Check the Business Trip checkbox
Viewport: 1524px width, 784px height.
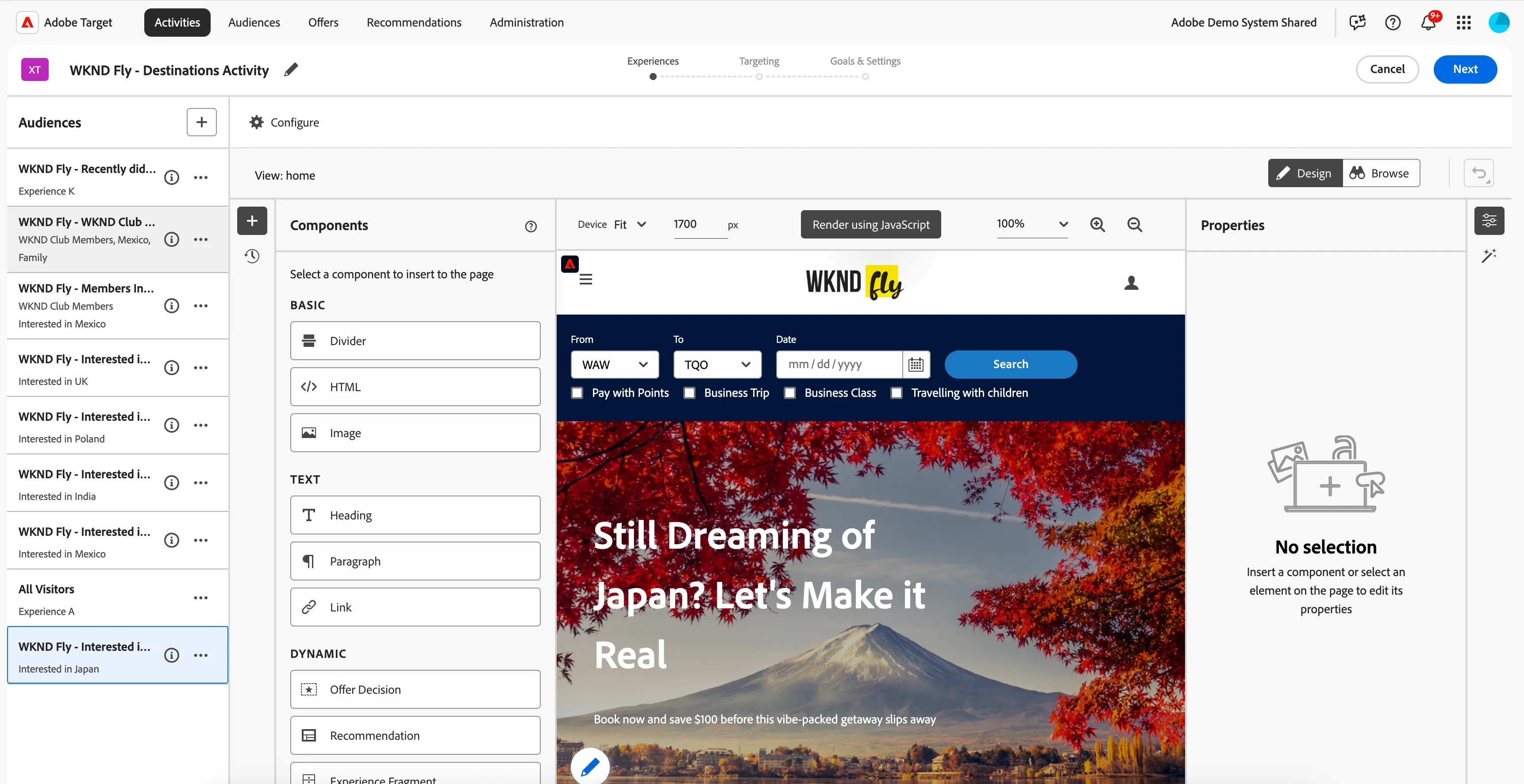click(689, 393)
